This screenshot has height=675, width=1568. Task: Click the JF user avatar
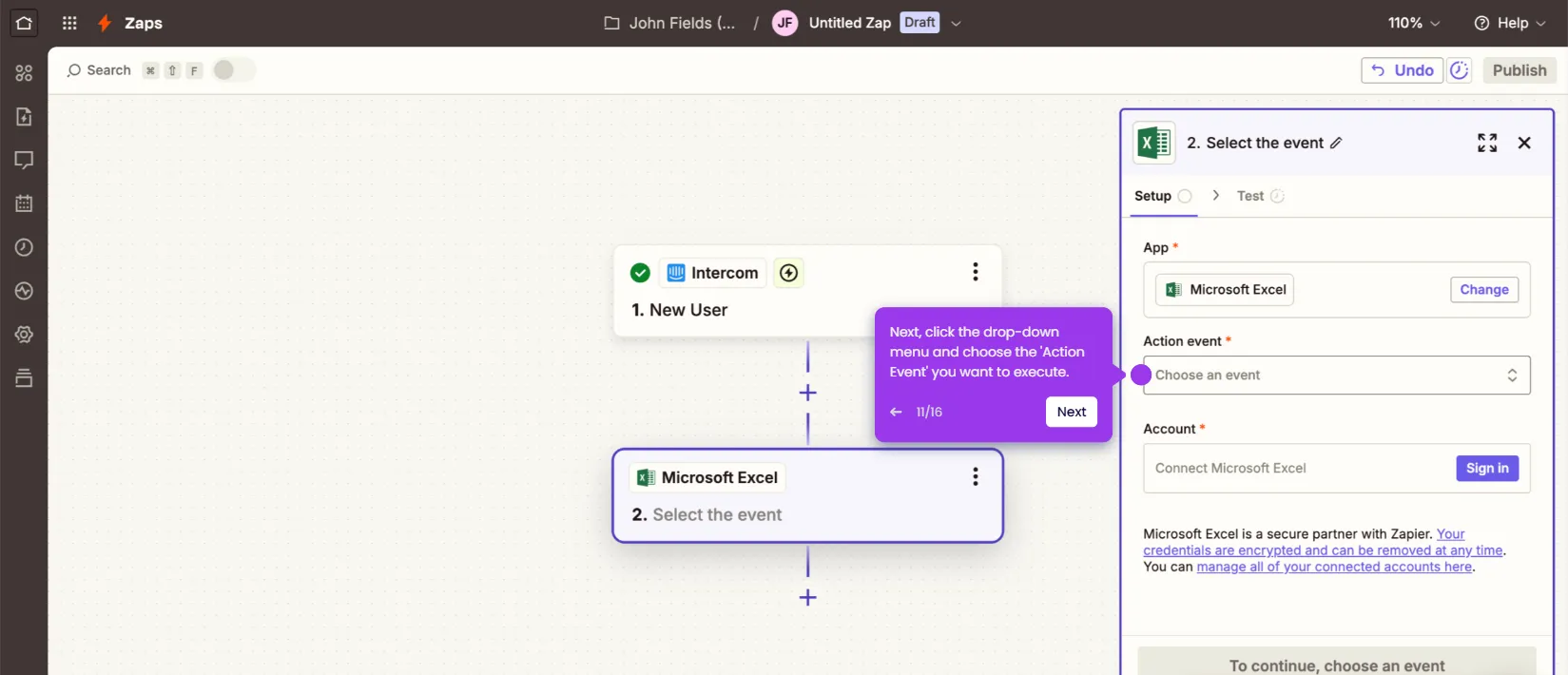pos(784,23)
